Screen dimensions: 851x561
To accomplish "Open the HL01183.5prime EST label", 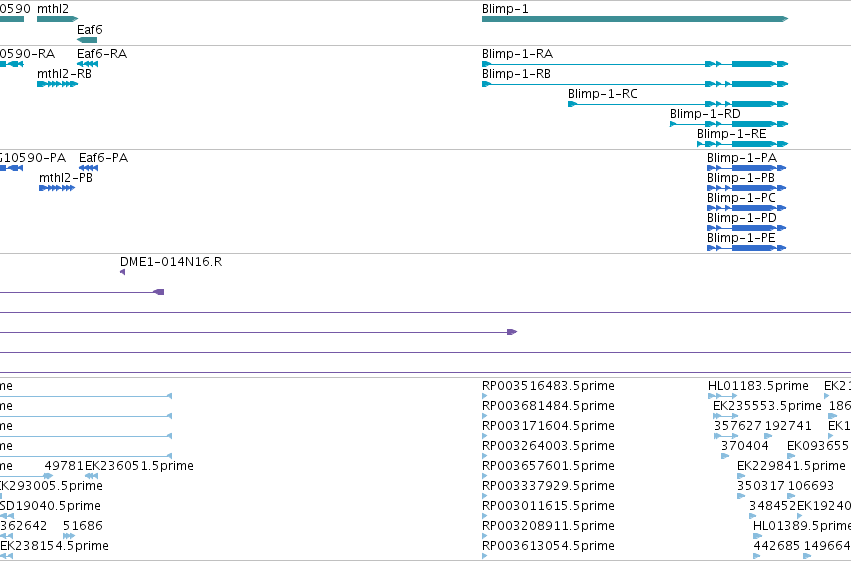I will (758, 386).
